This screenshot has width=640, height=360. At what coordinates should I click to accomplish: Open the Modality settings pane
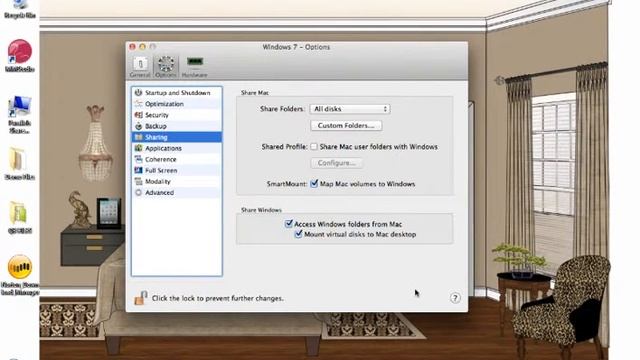pos(177,181)
